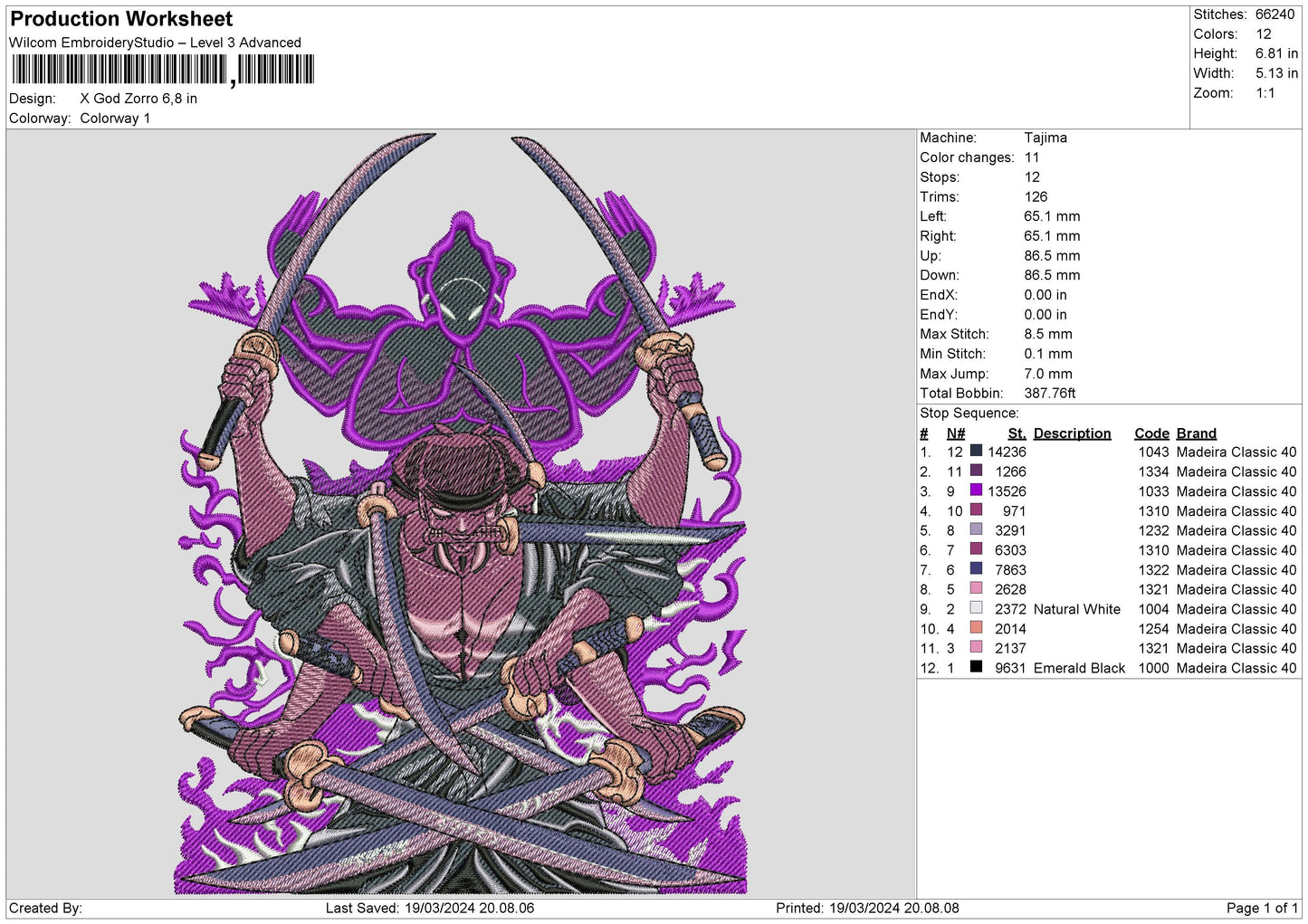Click thread code 1334

(x=1153, y=472)
